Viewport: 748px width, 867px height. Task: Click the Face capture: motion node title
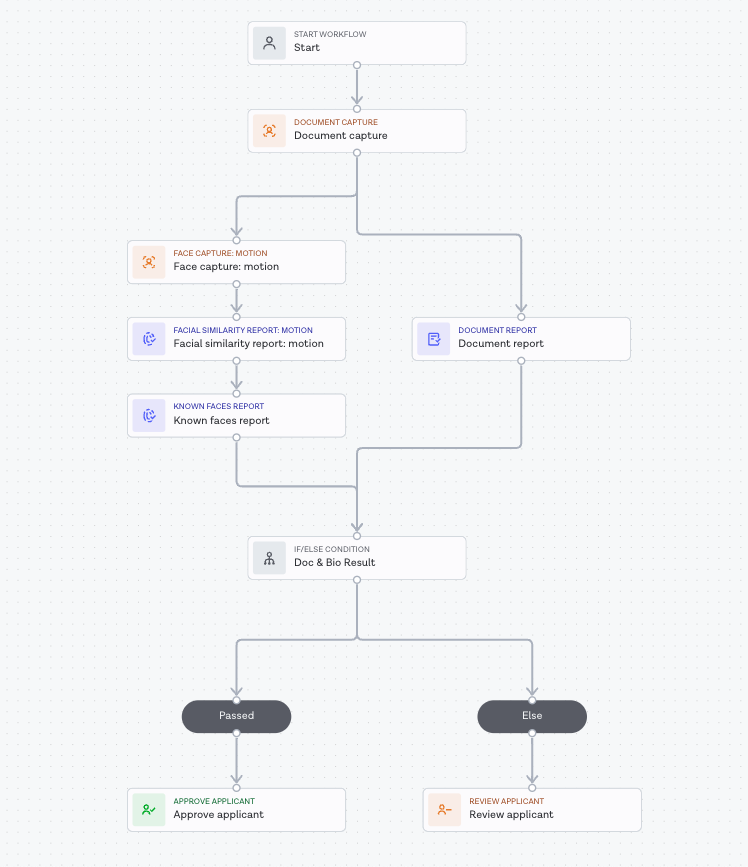[226, 267]
